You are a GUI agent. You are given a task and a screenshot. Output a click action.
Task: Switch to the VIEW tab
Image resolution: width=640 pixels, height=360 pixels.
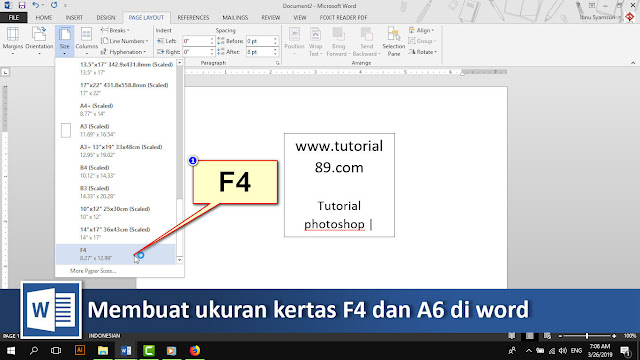click(x=300, y=18)
